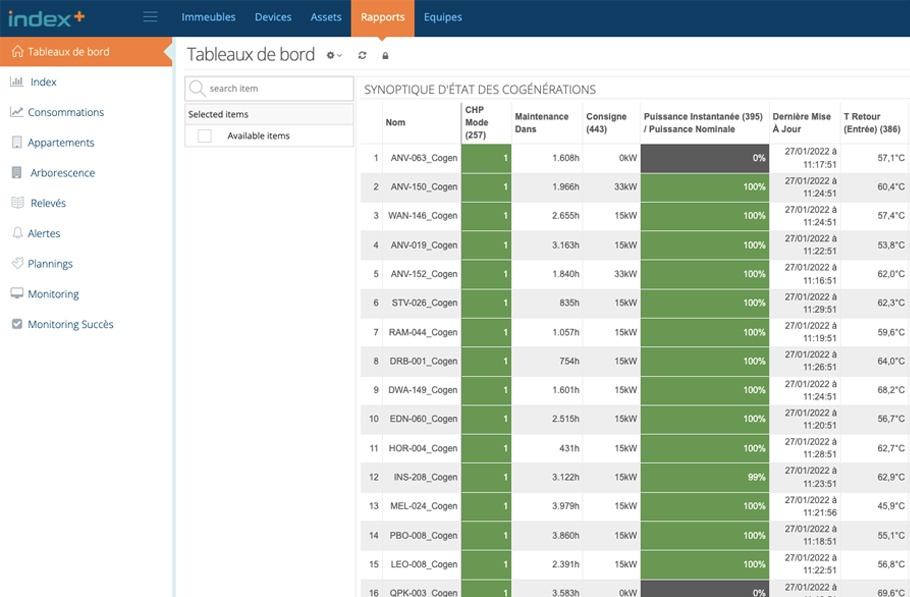Click the search item input field

(277, 89)
